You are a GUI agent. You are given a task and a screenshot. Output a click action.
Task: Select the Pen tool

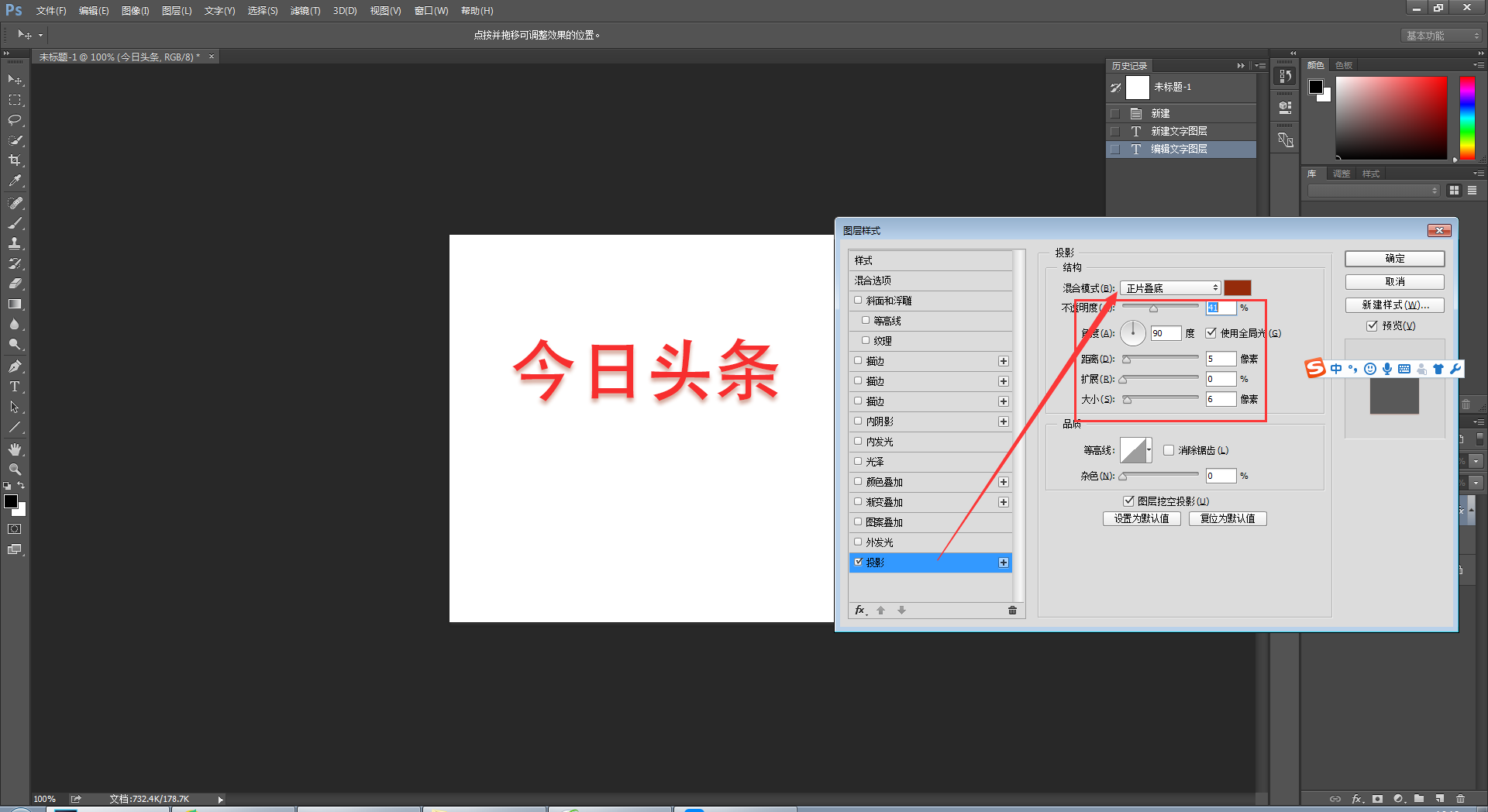(x=15, y=366)
